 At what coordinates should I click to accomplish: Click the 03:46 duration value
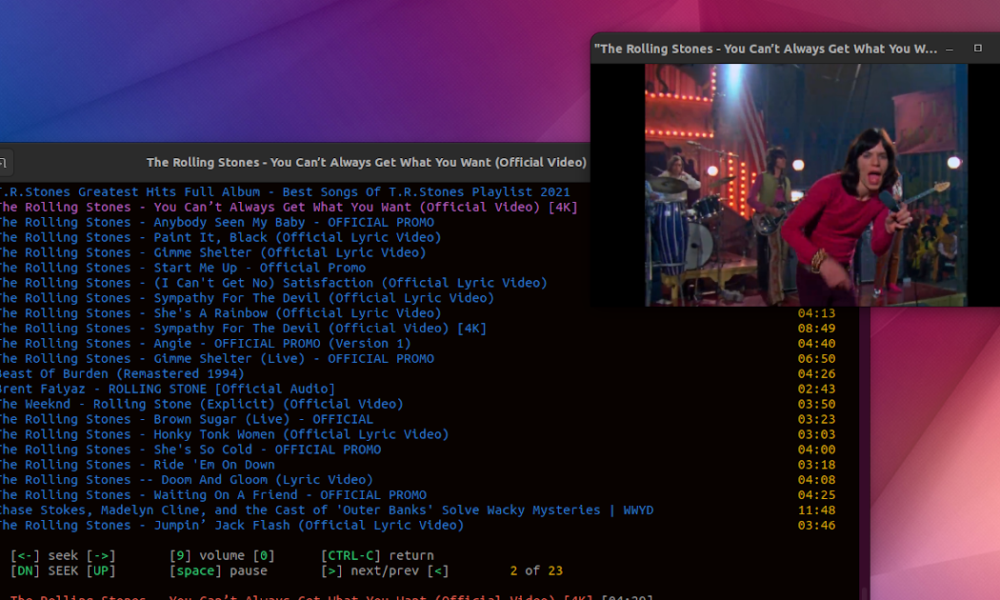point(816,525)
